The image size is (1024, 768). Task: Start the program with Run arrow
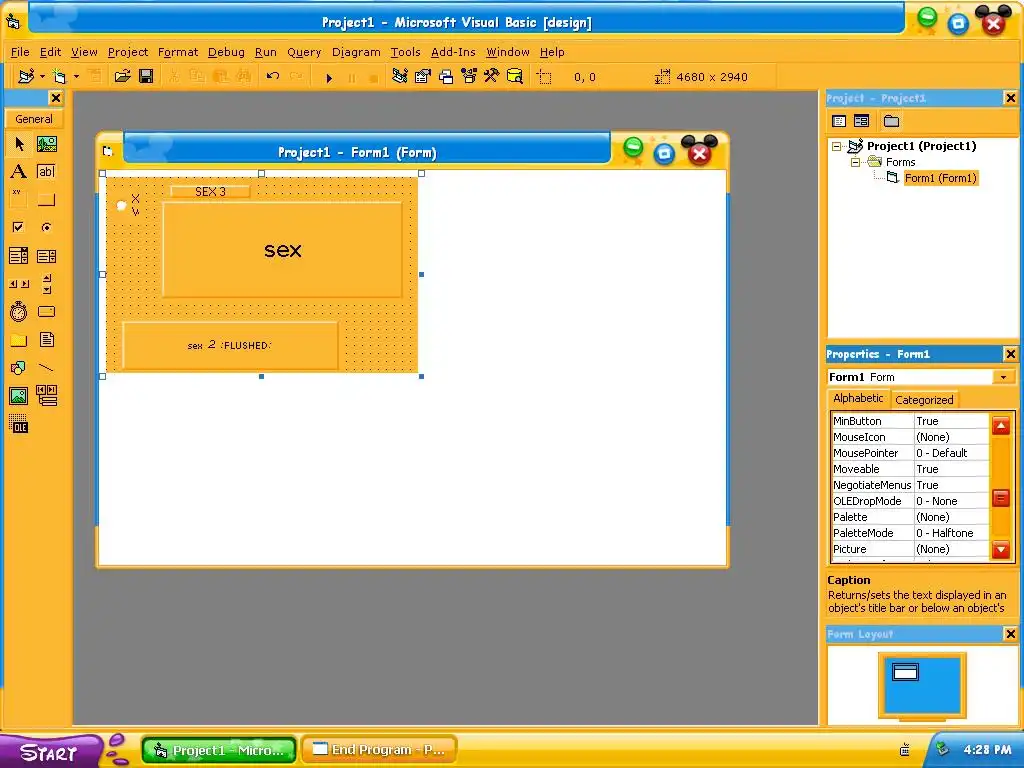329,77
